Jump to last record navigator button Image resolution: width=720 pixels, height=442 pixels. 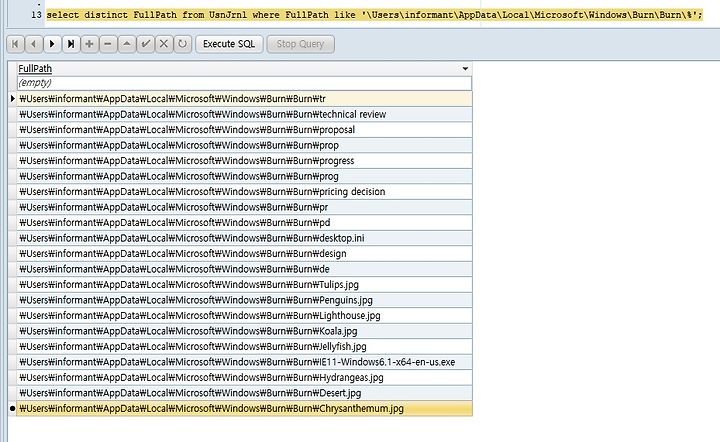(71, 44)
